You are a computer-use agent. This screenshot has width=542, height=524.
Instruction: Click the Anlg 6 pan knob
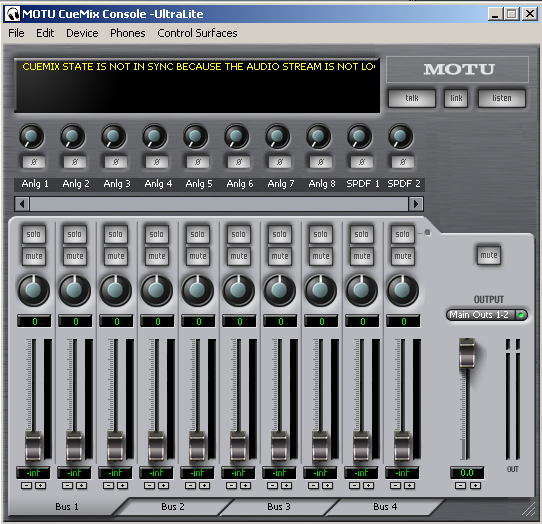pyautogui.click(x=239, y=290)
